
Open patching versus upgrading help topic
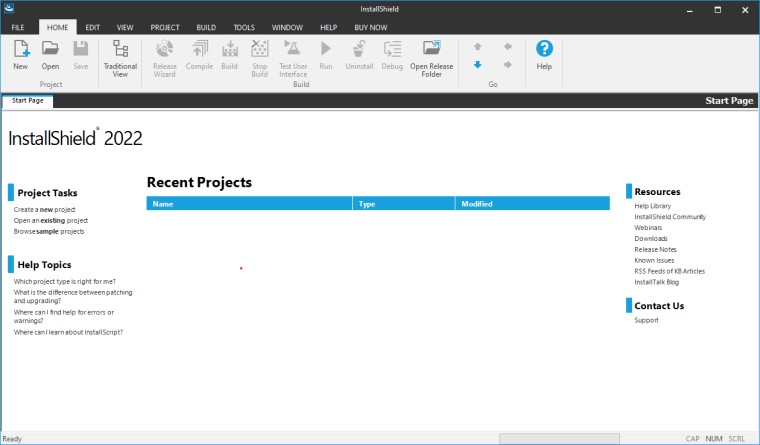(73, 297)
